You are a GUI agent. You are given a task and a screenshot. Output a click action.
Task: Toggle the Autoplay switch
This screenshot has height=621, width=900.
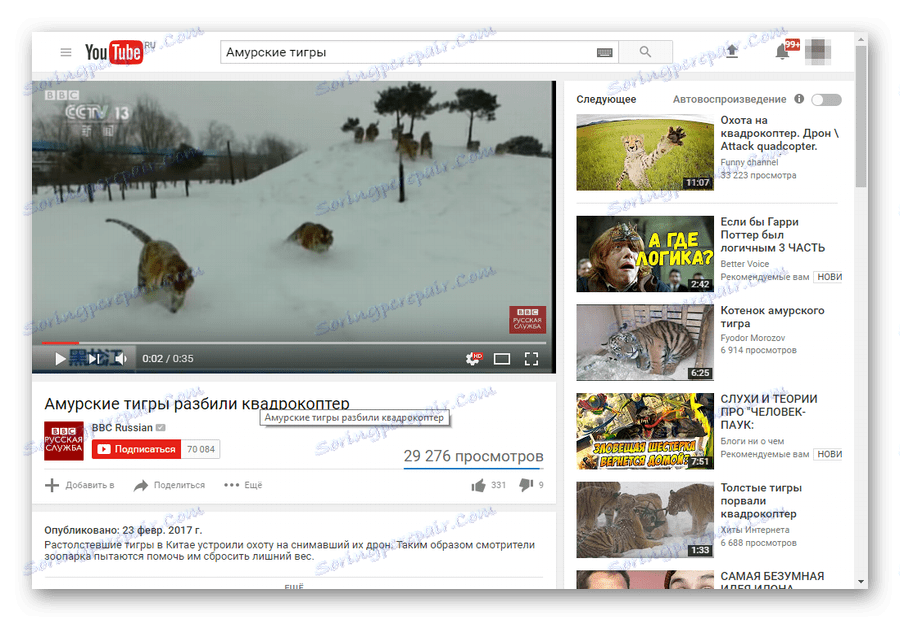pos(827,99)
